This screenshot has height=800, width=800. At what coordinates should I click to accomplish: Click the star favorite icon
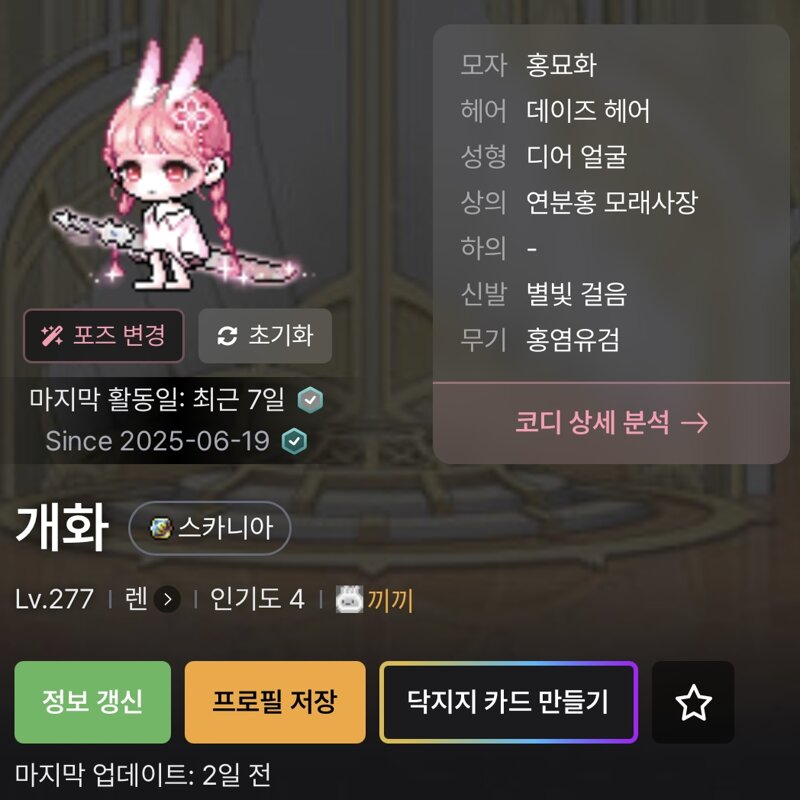(x=693, y=702)
